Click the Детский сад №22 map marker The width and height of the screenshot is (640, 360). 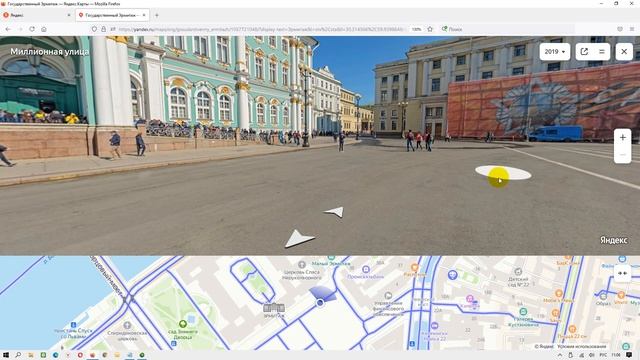click(x=518, y=271)
